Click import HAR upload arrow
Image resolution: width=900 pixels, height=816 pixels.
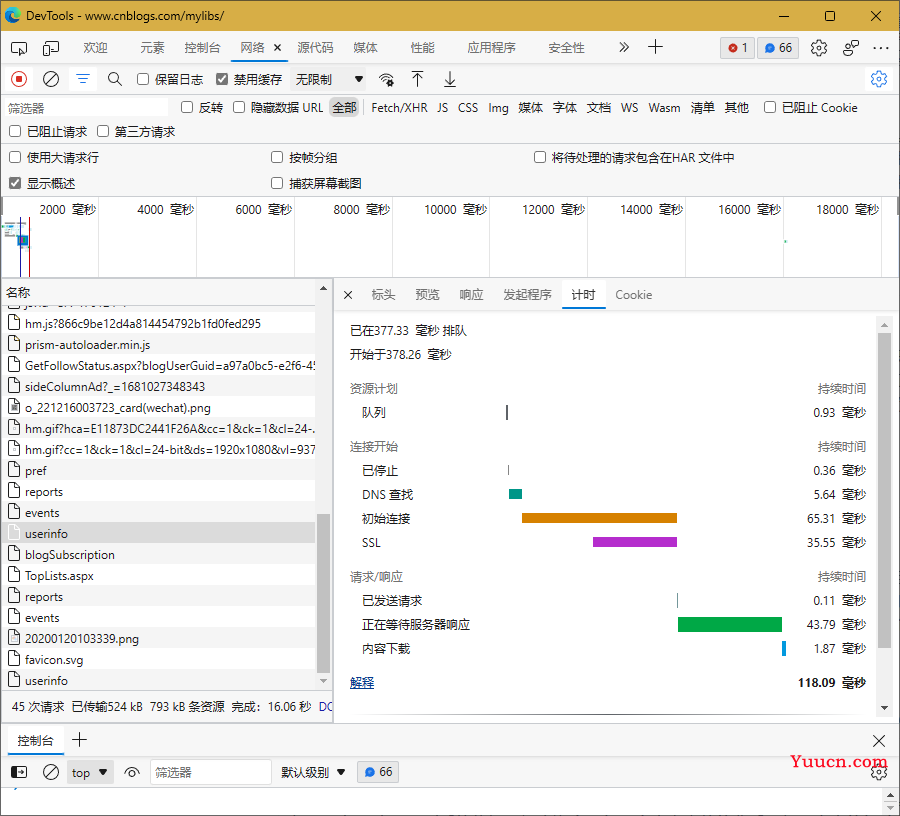(x=417, y=79)
